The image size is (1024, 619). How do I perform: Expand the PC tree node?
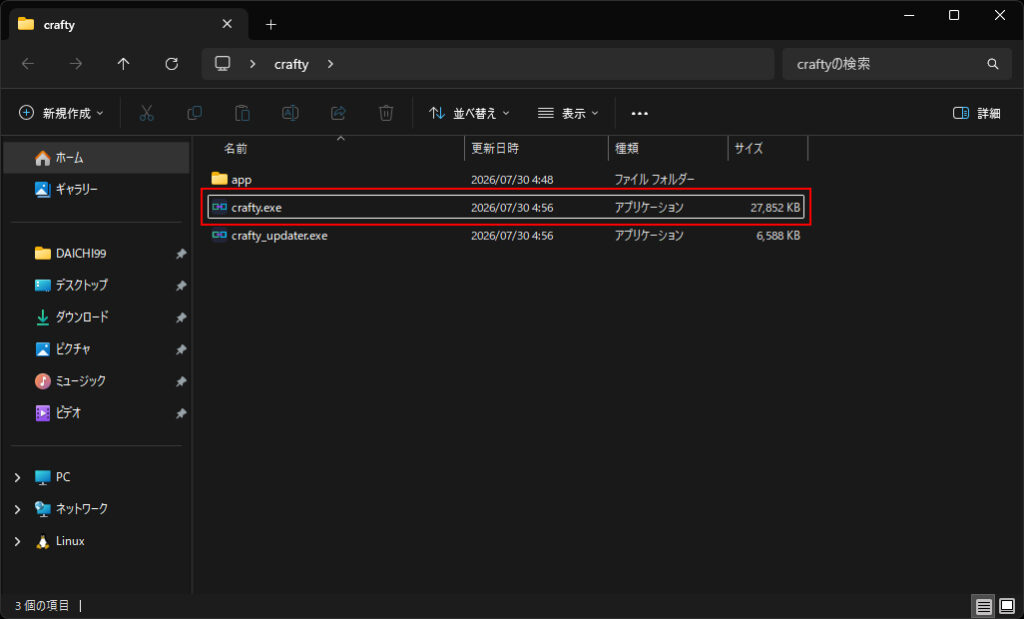pyautogui.click(x=18, y=478)
